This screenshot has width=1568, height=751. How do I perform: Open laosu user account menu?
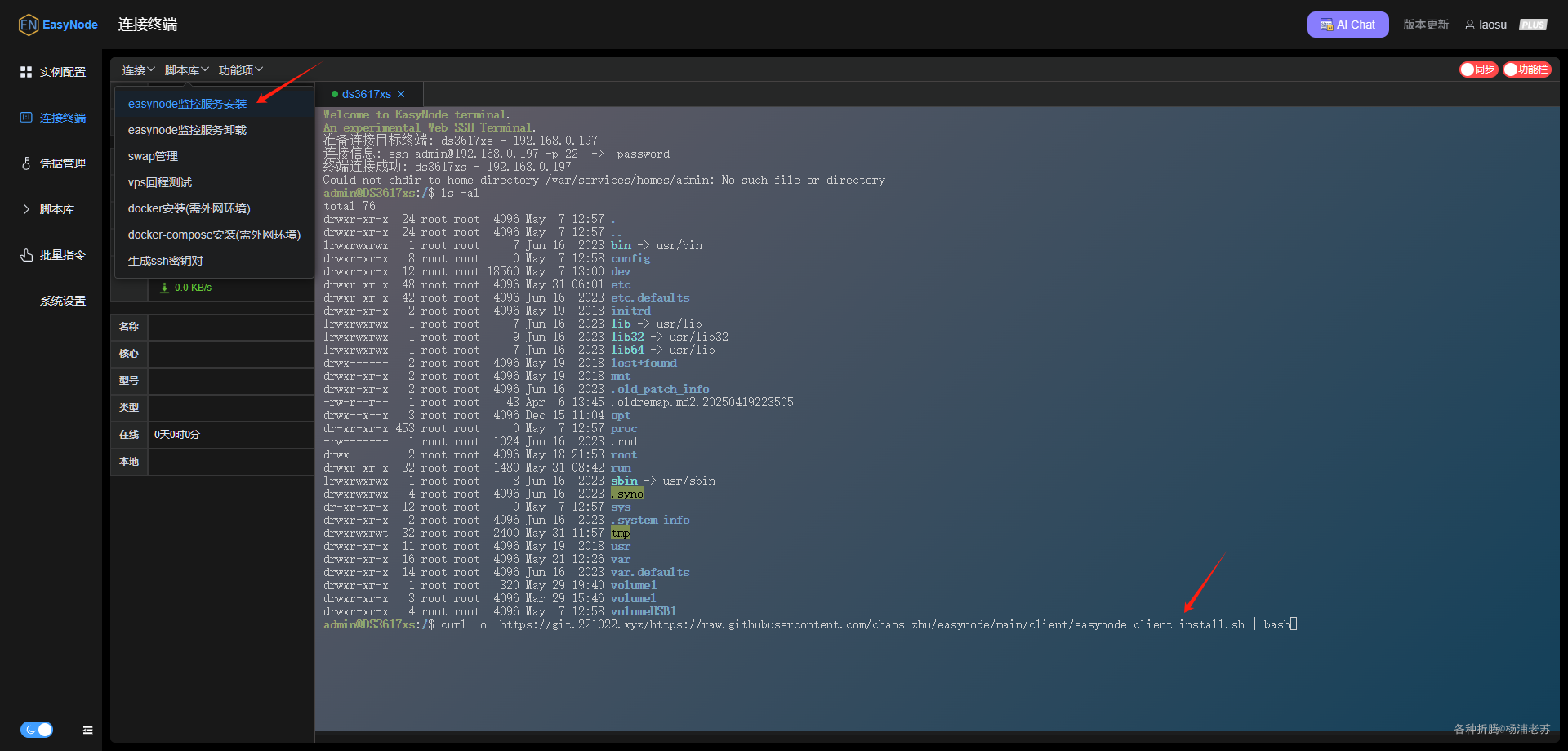1486,25
